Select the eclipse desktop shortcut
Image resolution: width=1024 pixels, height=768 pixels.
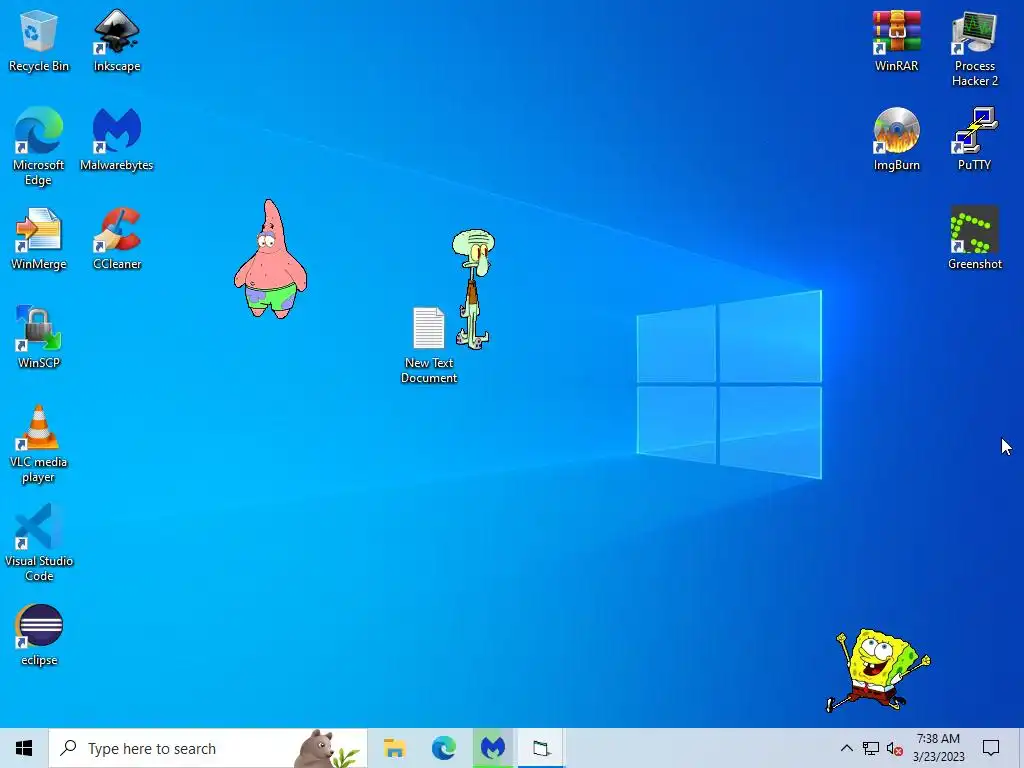[x=39, y=634]
